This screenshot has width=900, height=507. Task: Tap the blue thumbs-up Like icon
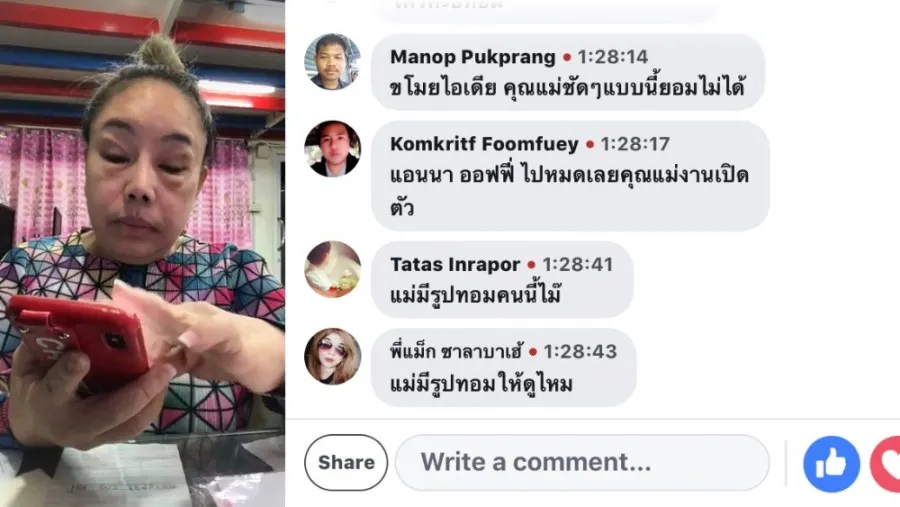coord(831,464)
